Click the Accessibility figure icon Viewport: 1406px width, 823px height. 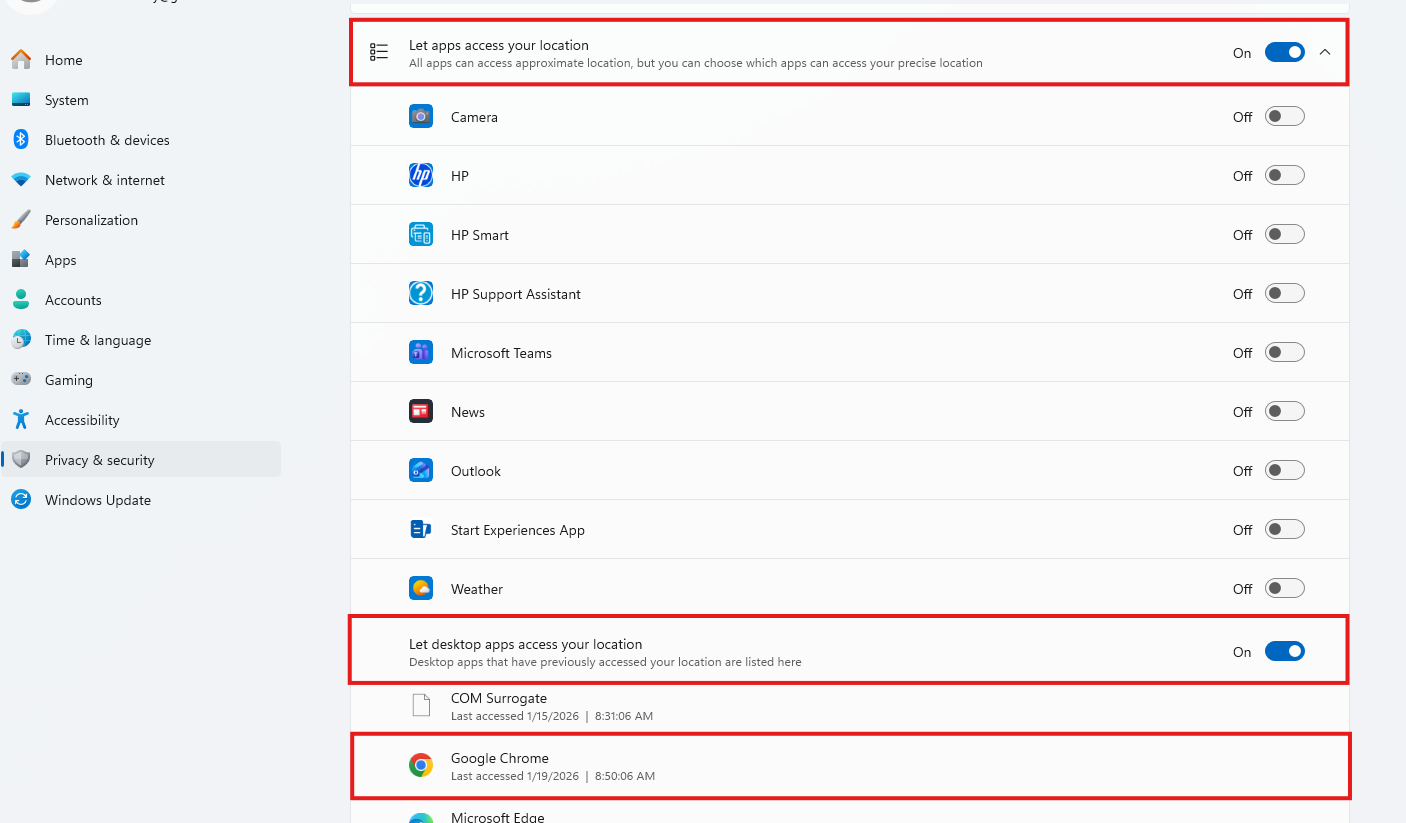click(21, 420)
